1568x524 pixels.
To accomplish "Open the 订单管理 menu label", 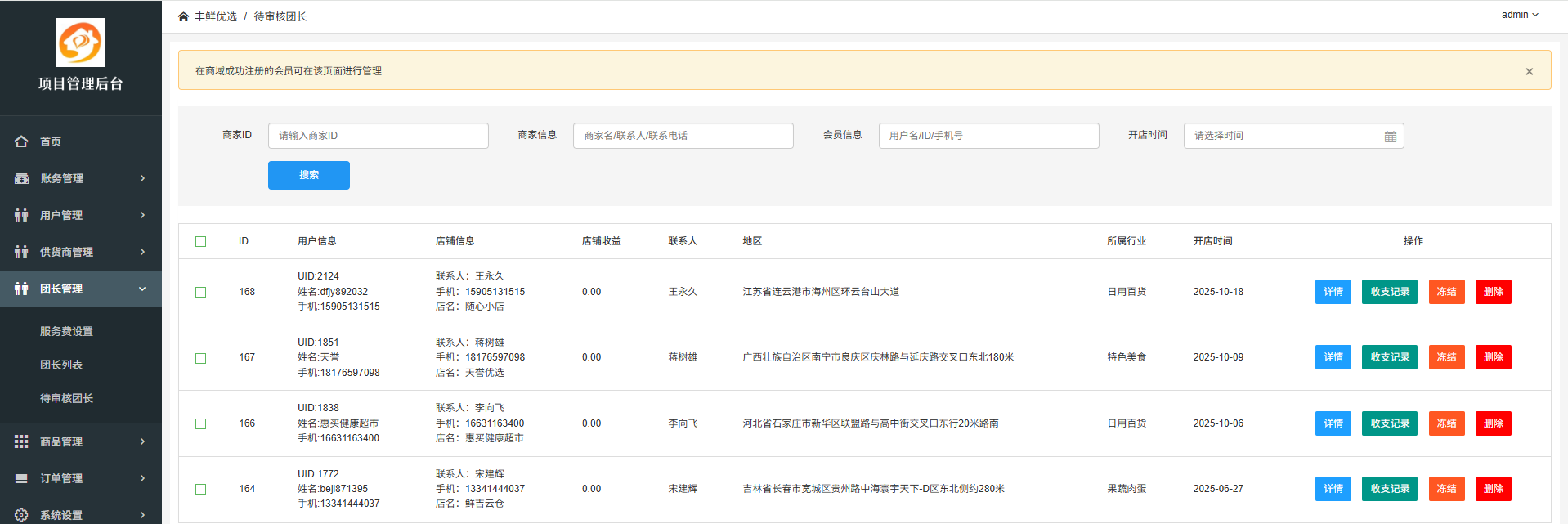I will [61, 478].
